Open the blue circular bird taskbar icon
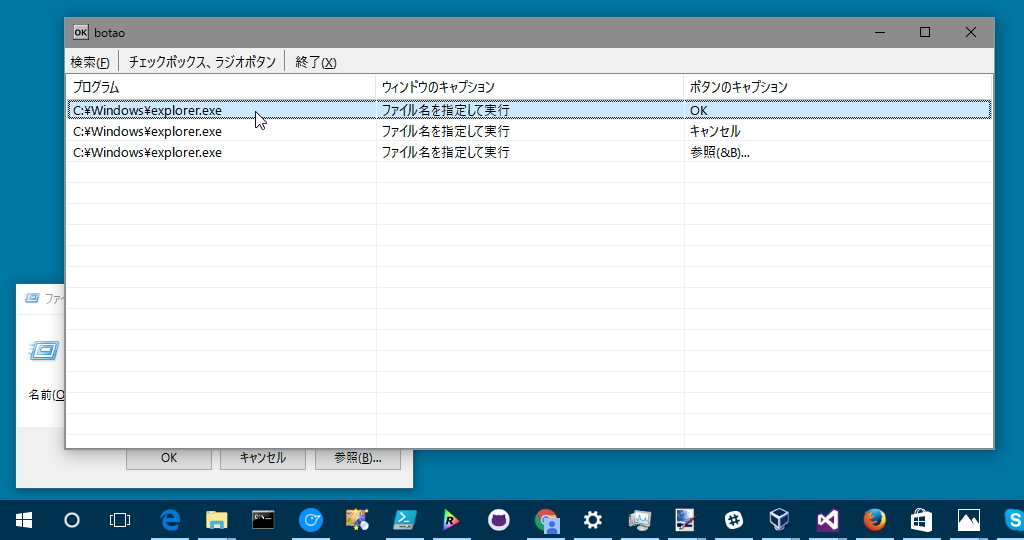1024x540 pixels. [310, 520]
